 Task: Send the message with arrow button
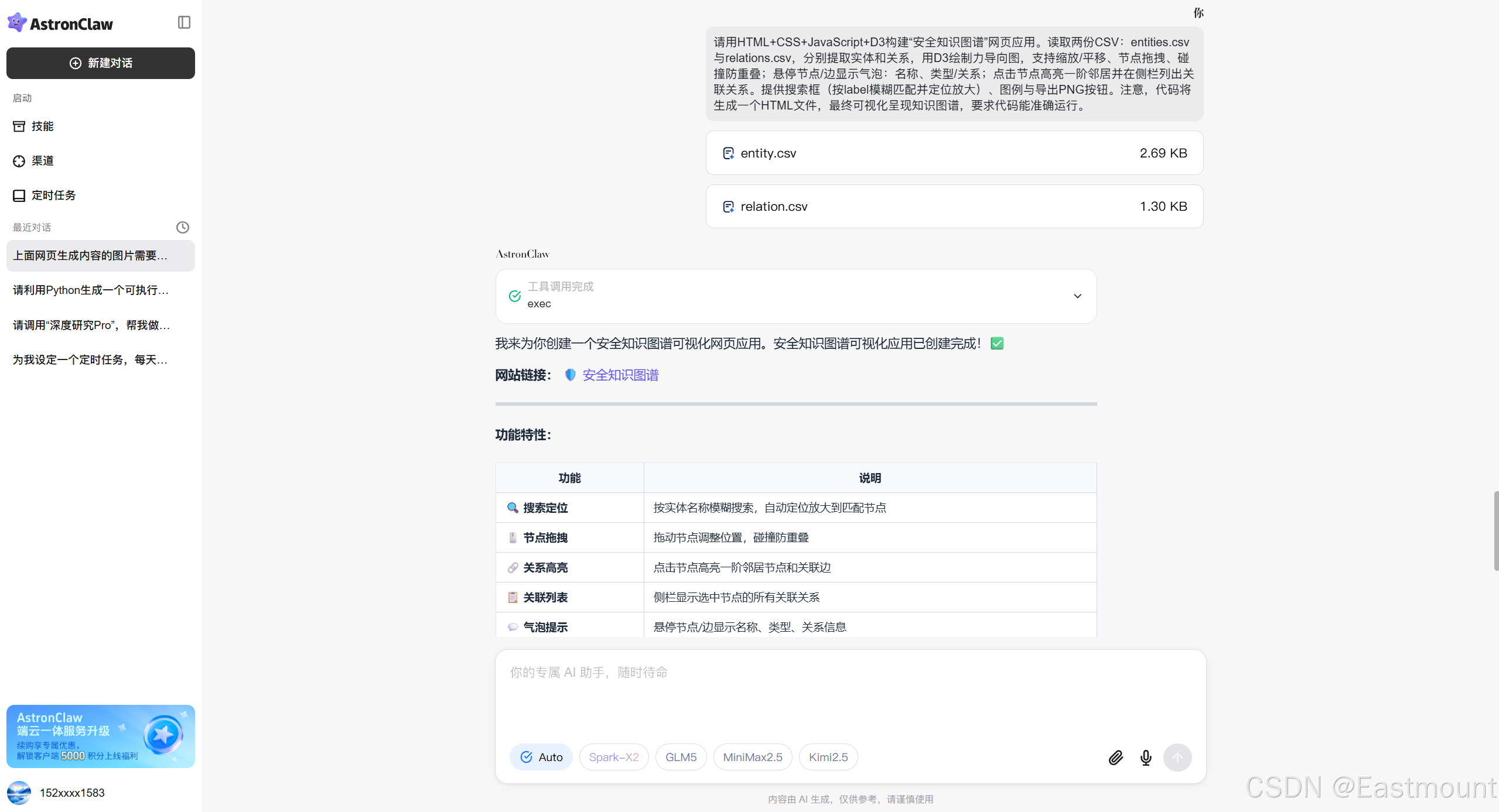(1177, 758)
